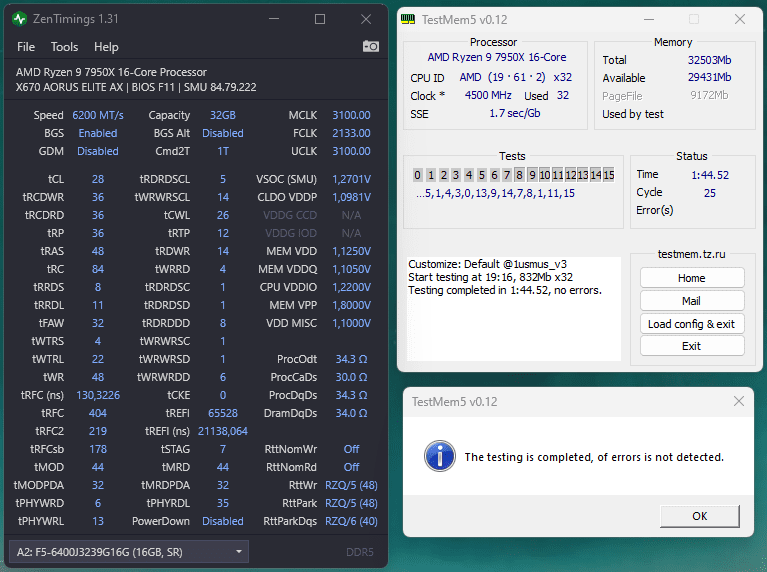Click the X670 AORUS ELITE AX BIOS line

coord(135,88)
